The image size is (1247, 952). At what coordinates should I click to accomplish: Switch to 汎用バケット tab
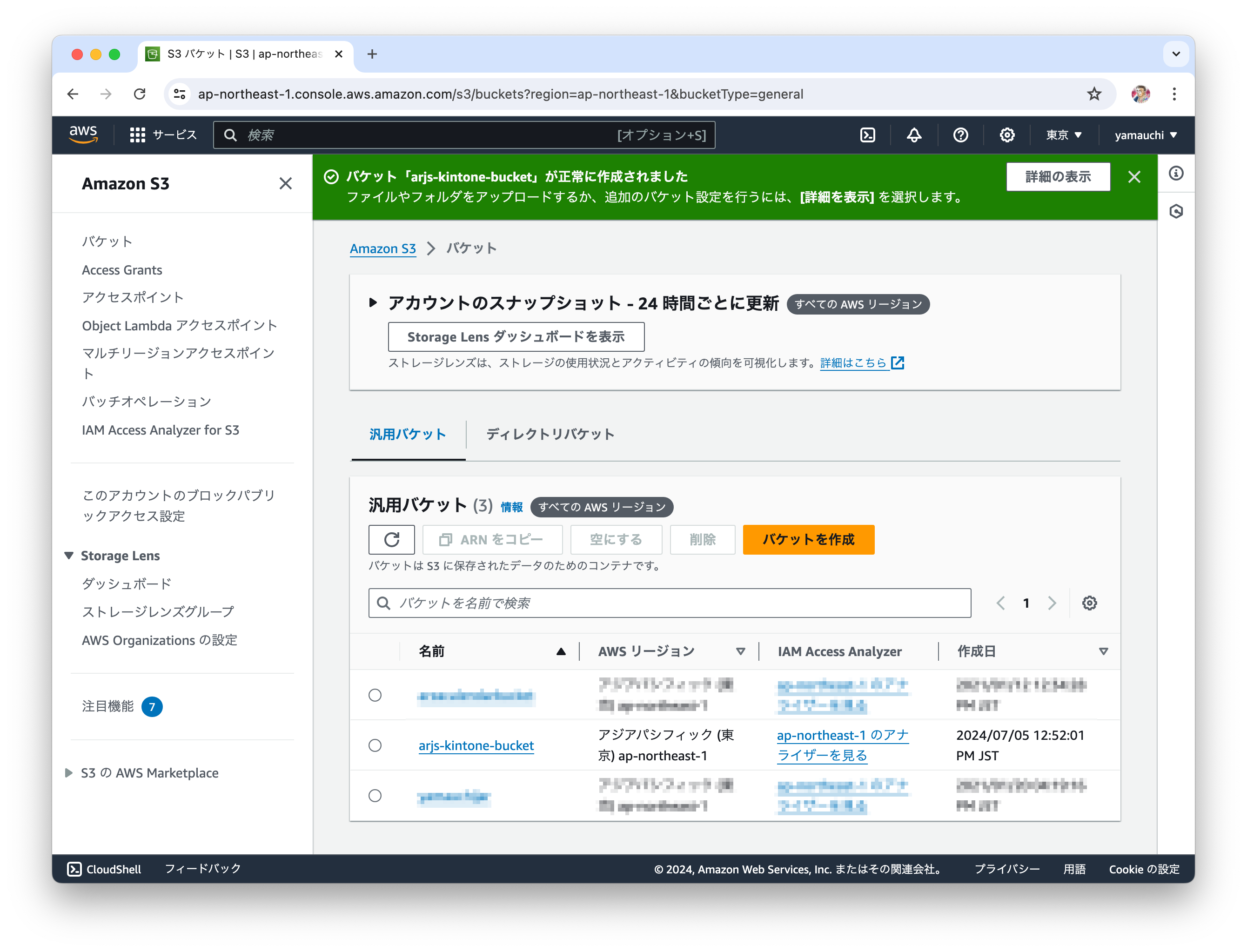coord(408,435)
